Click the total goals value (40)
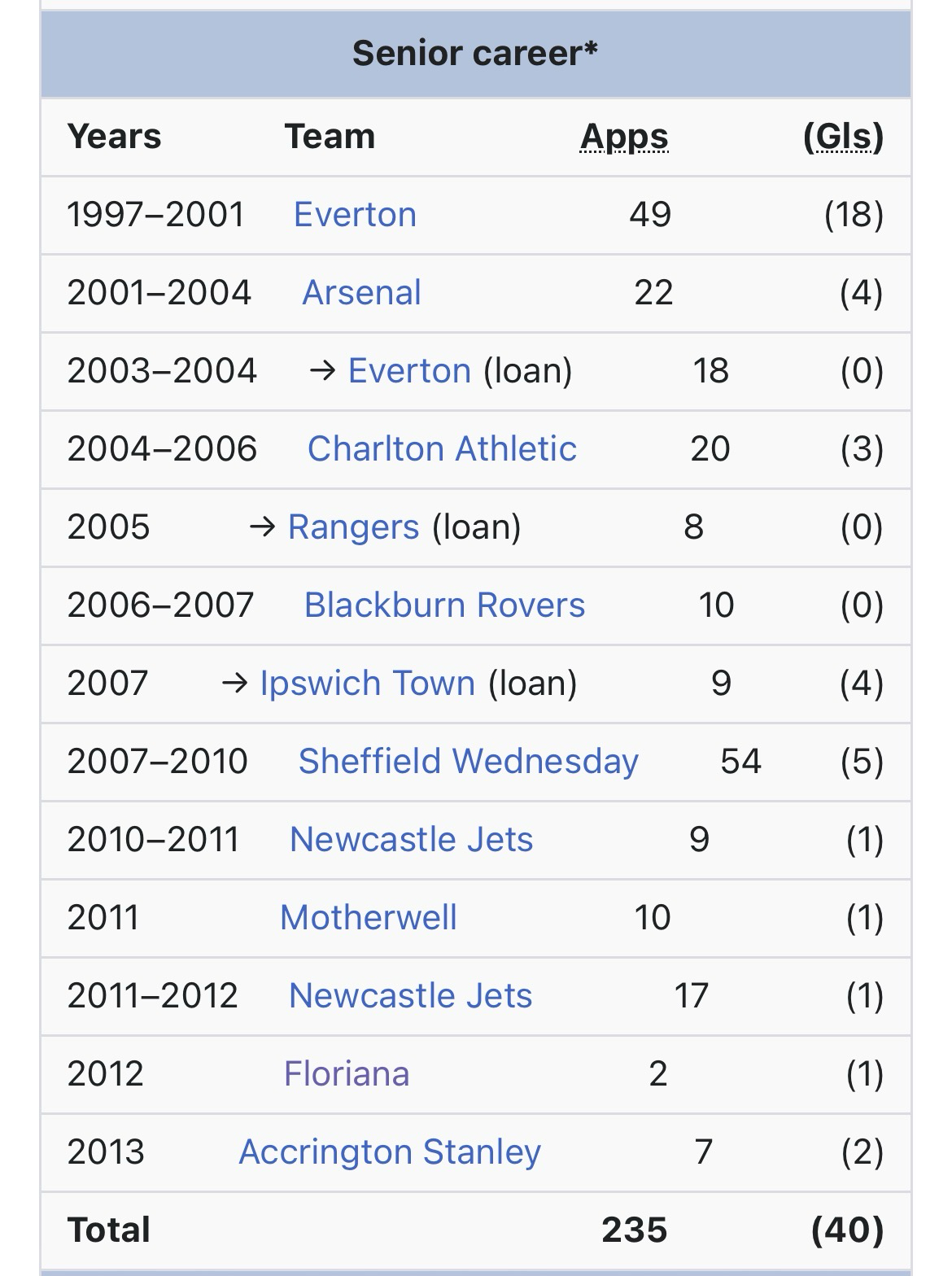The width and height of the screenshot is (952, 1276). (x=847, y=1230)
